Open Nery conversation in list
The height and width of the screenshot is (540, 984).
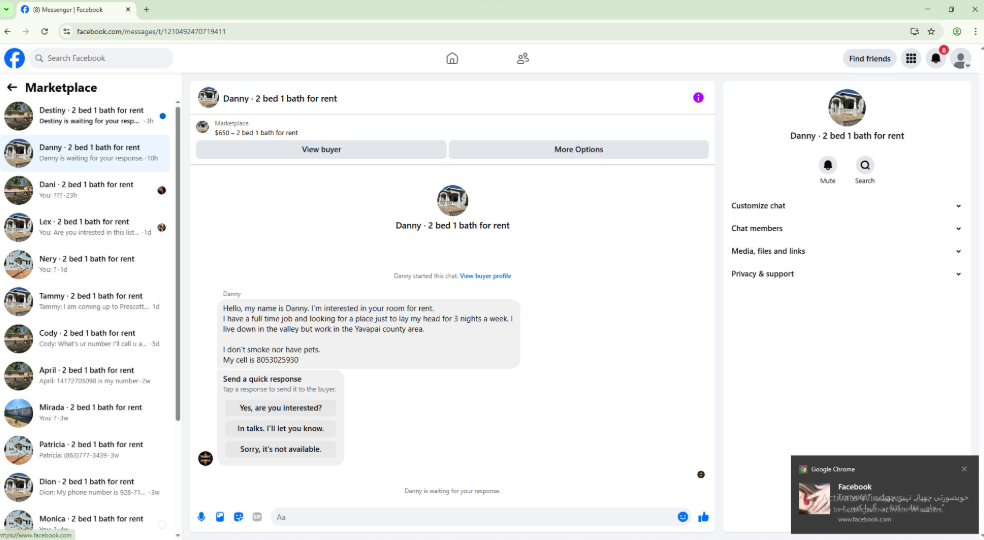[85, 264]
